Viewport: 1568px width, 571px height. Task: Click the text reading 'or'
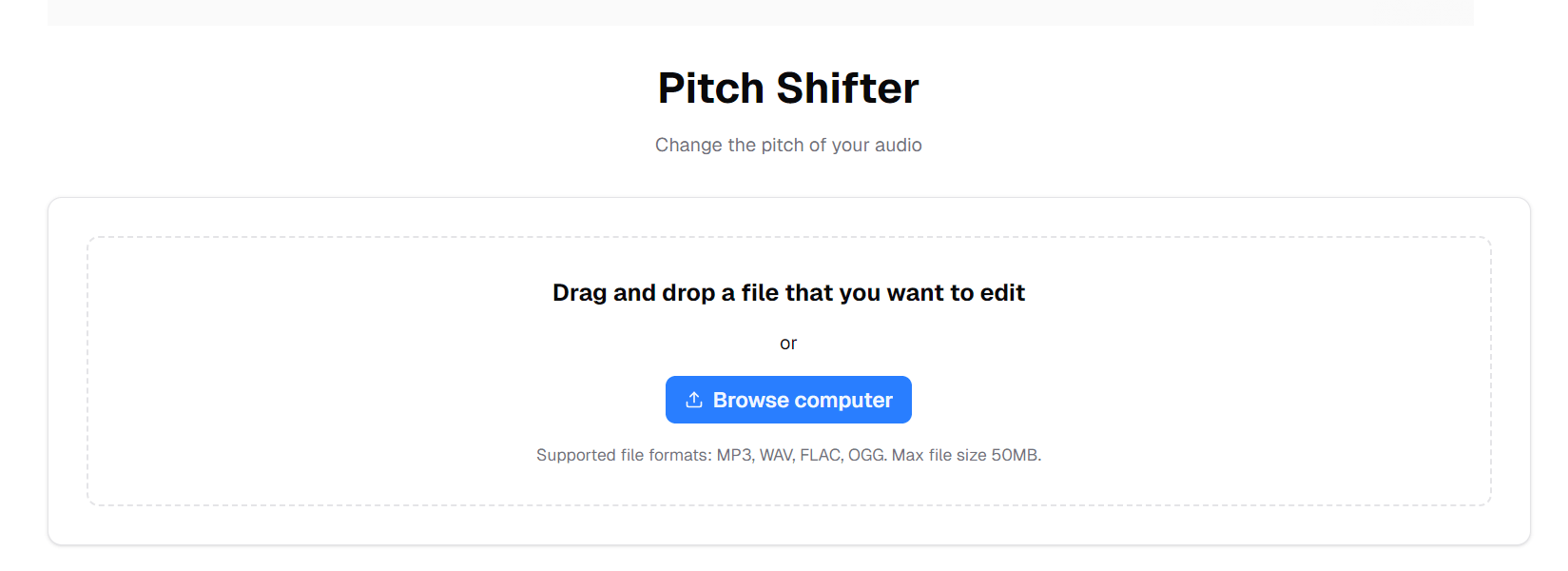(788, 343)
